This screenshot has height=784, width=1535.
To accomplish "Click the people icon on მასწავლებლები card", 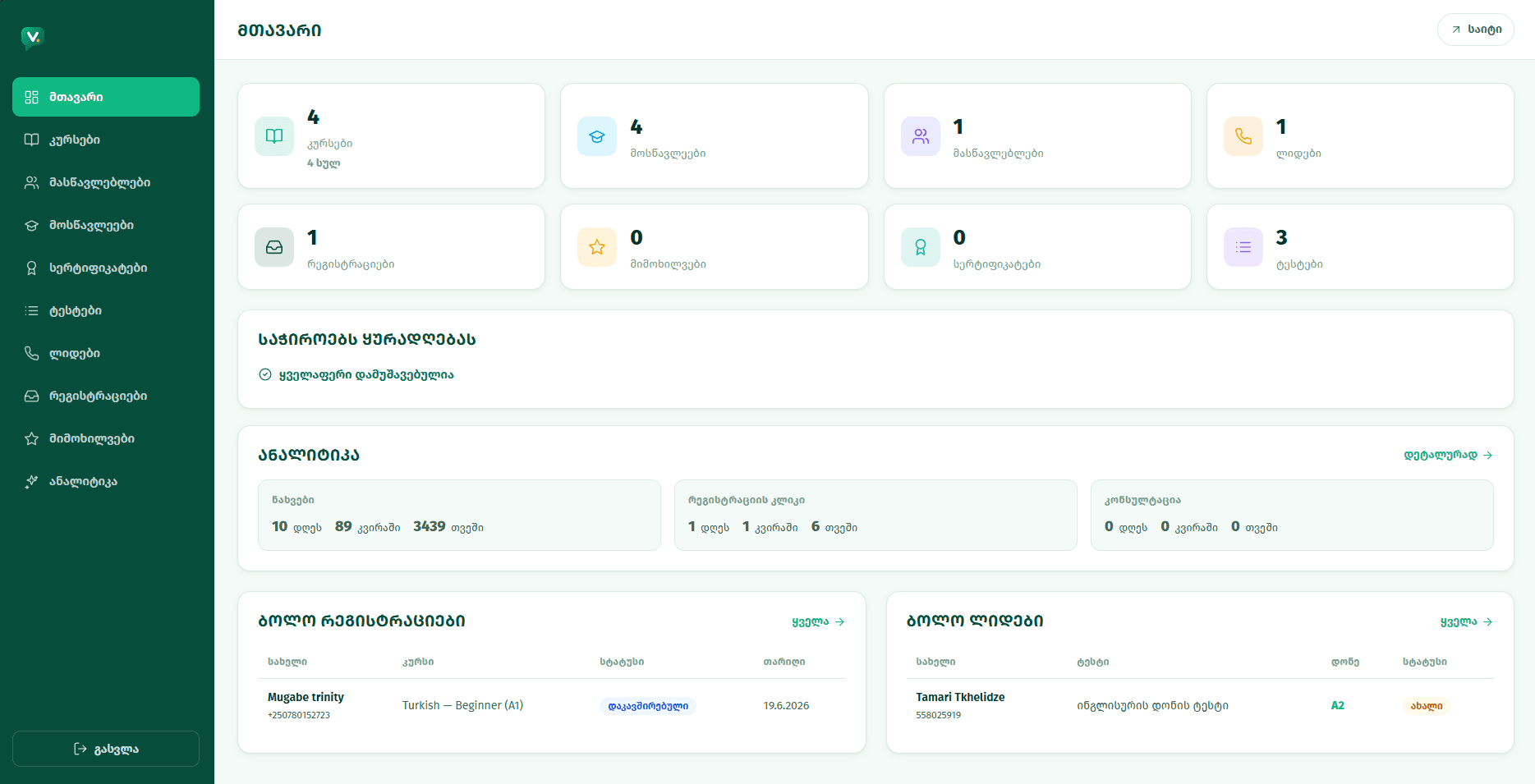I will coord(921,136).
